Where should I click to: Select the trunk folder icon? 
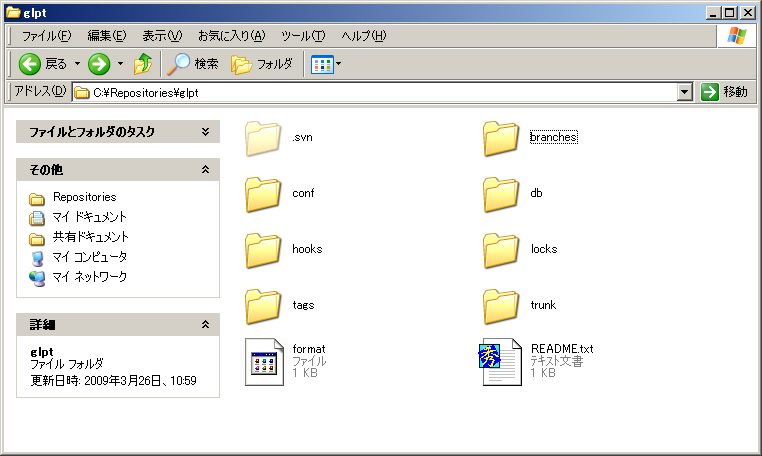pos(501,306)
